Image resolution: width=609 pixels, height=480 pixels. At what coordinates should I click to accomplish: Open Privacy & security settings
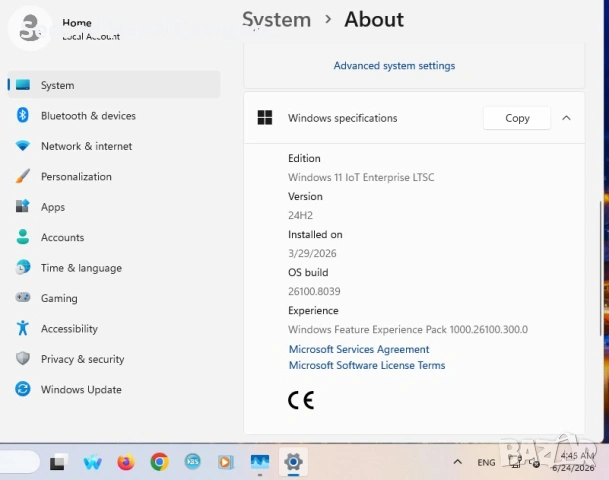(x=114, y=359)
